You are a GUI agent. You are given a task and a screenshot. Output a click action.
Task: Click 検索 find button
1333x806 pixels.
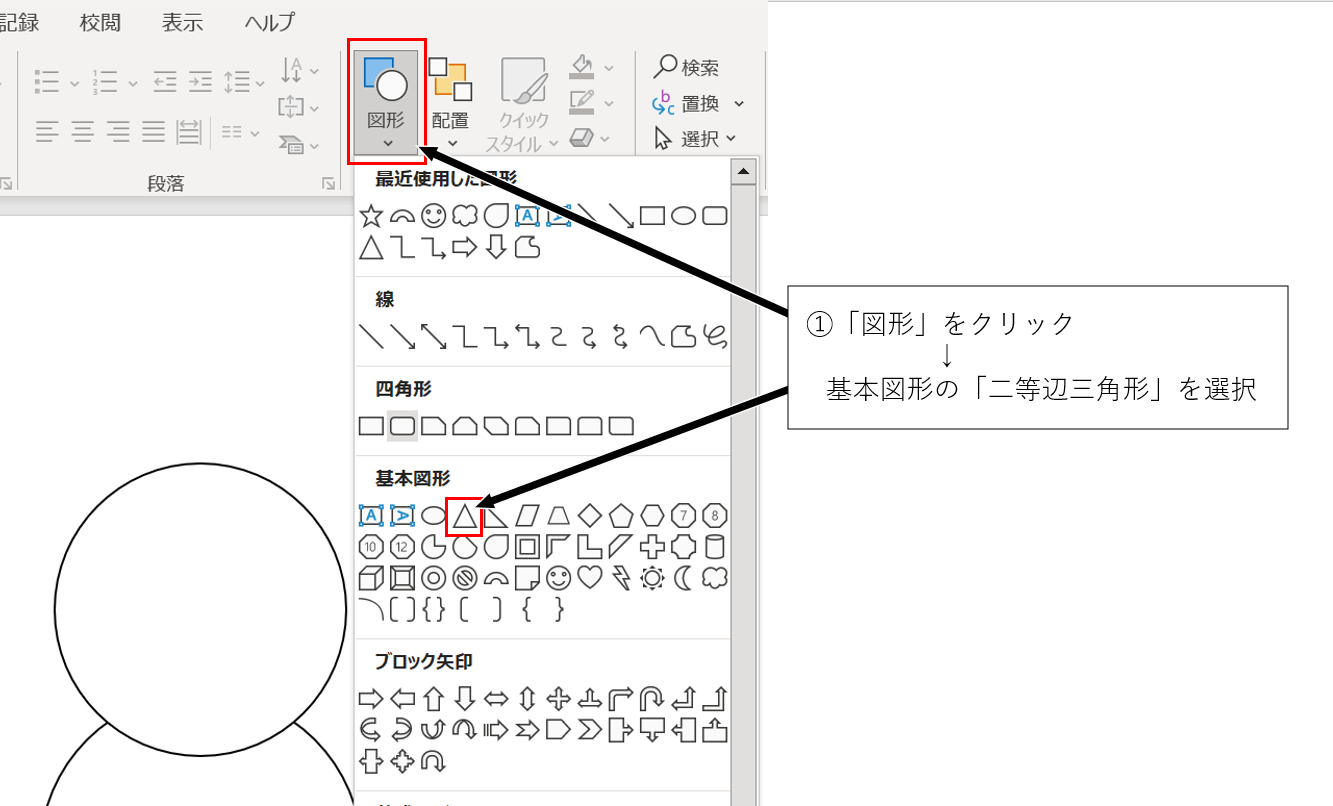(x=686, y=68)
